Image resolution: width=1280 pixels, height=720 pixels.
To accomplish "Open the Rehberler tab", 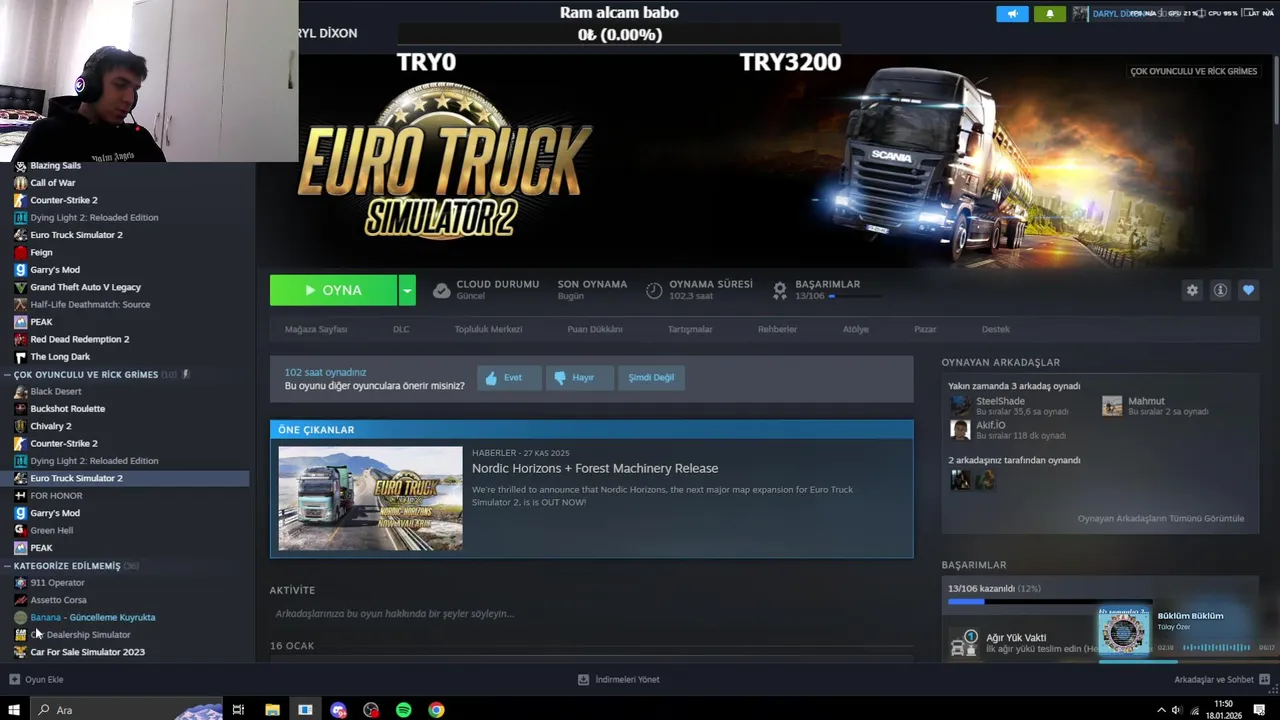I will [x=777, y=329].
